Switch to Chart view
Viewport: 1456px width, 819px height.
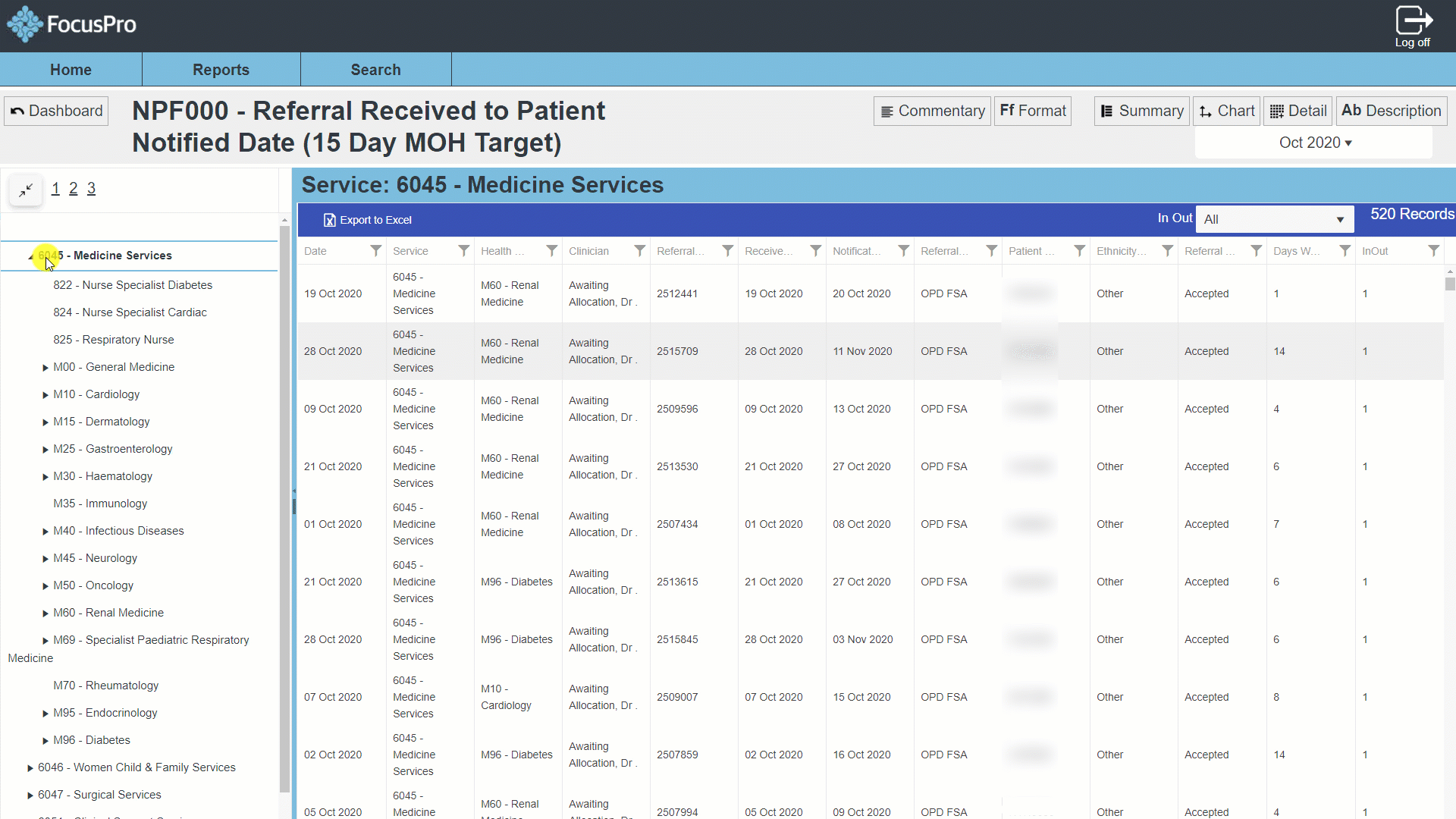1226,111
